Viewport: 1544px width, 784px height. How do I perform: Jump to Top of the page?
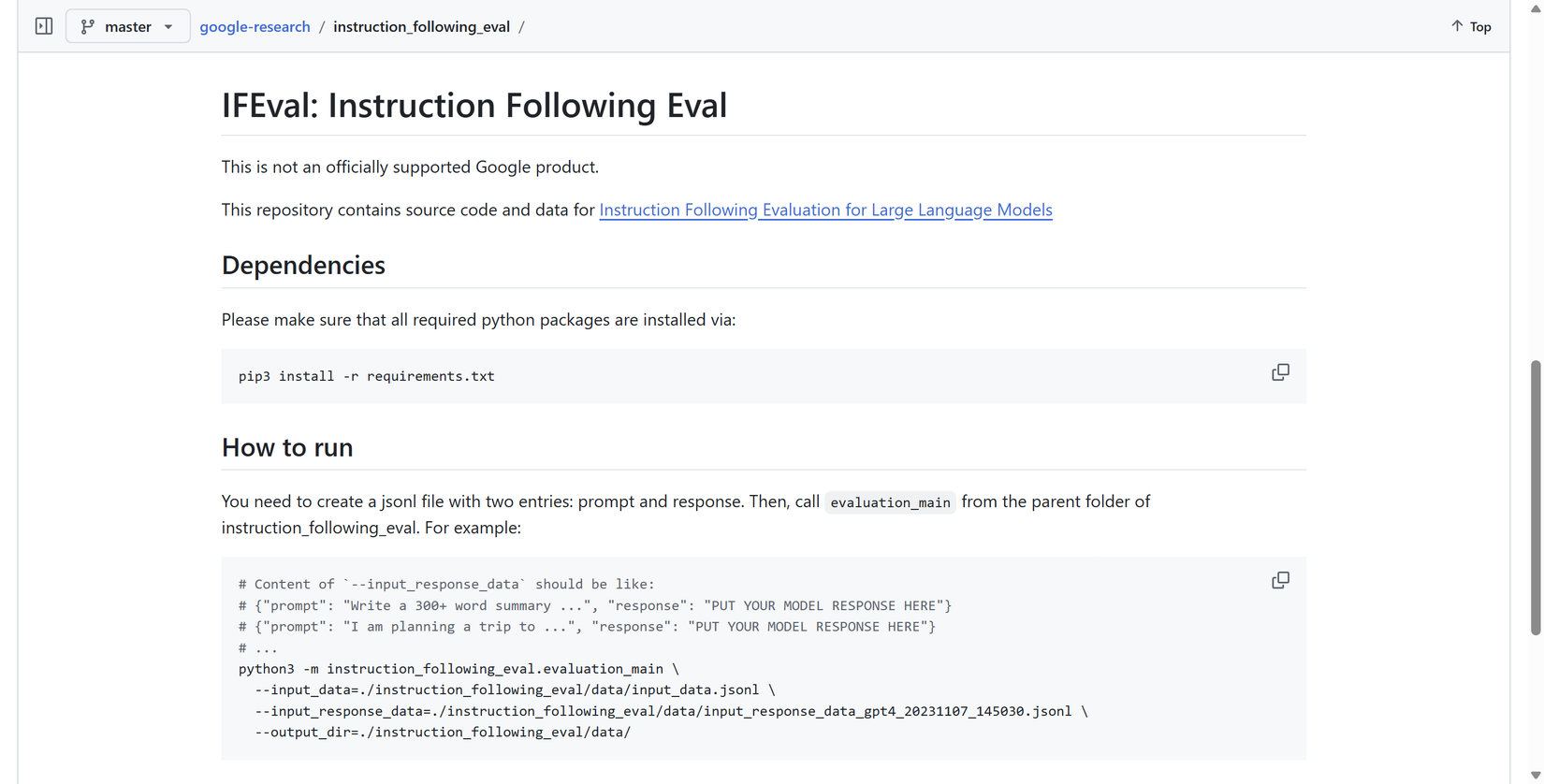click(x=1479, y=26)
